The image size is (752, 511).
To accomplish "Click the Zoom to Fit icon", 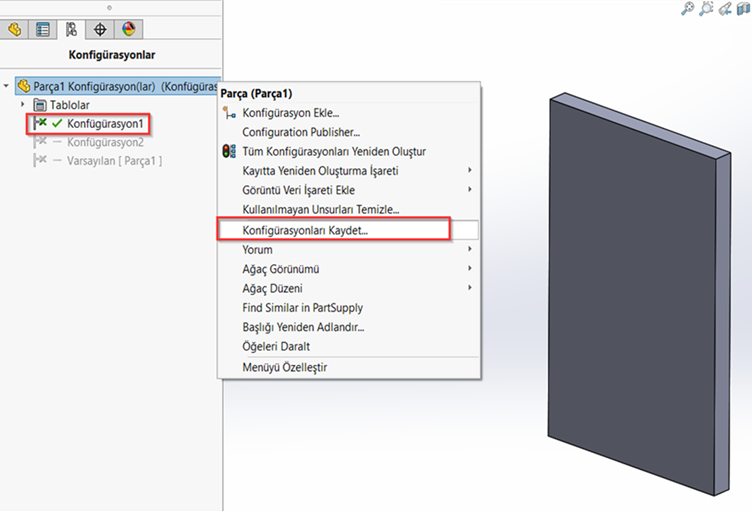I will pos(687,9).
